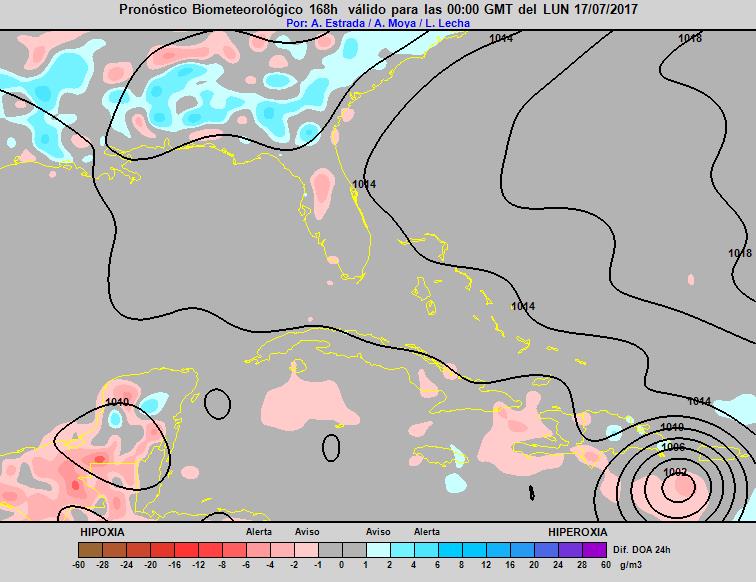Click the 1010 isobar label over the Yucatan

click(117, 402)
